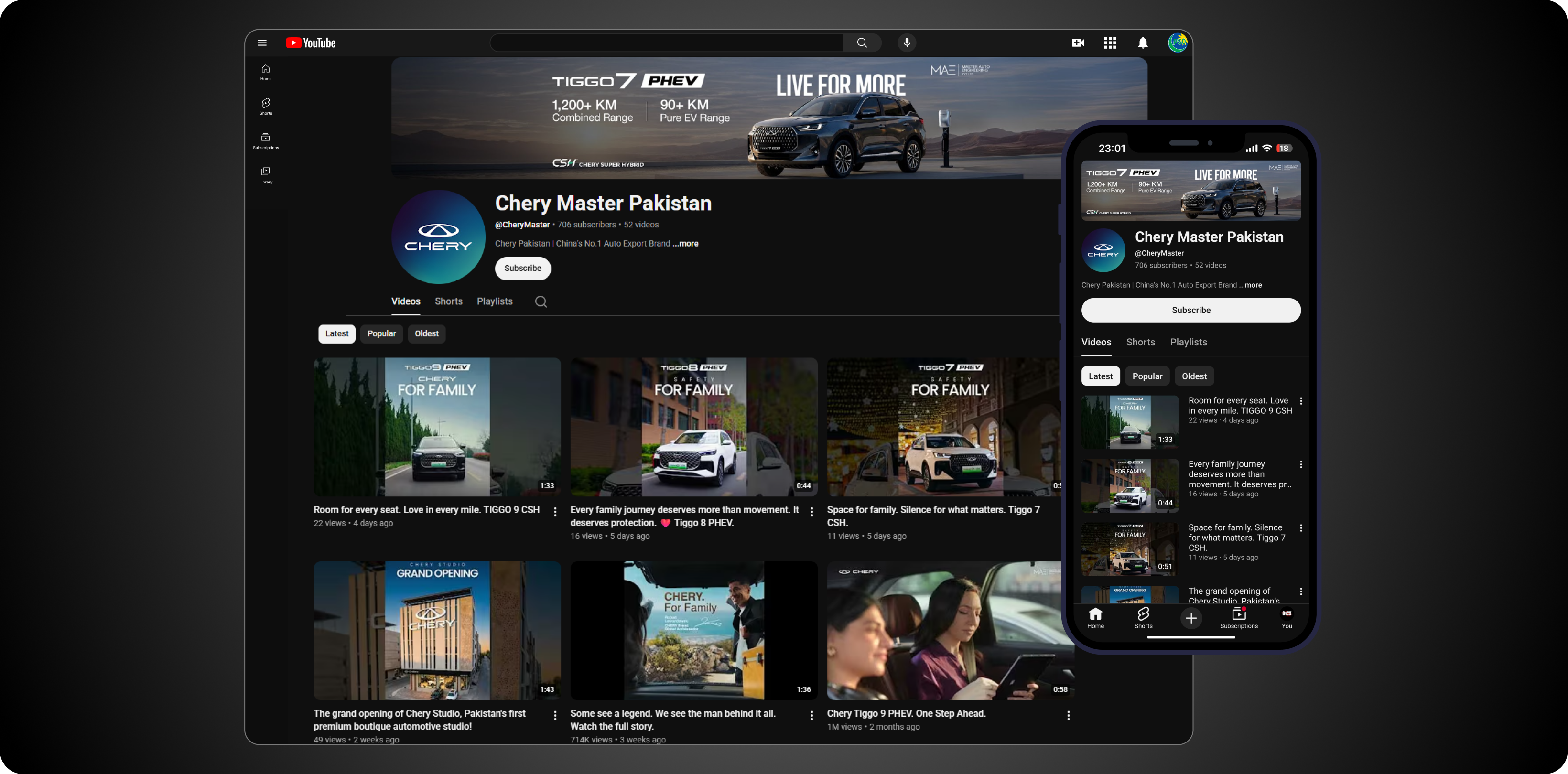Switch to desktop Videos tab

point(405,302)
